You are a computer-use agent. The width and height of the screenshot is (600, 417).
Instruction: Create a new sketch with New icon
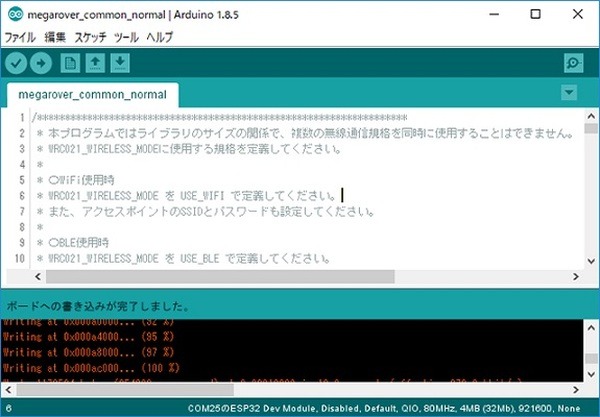point(70,64)
